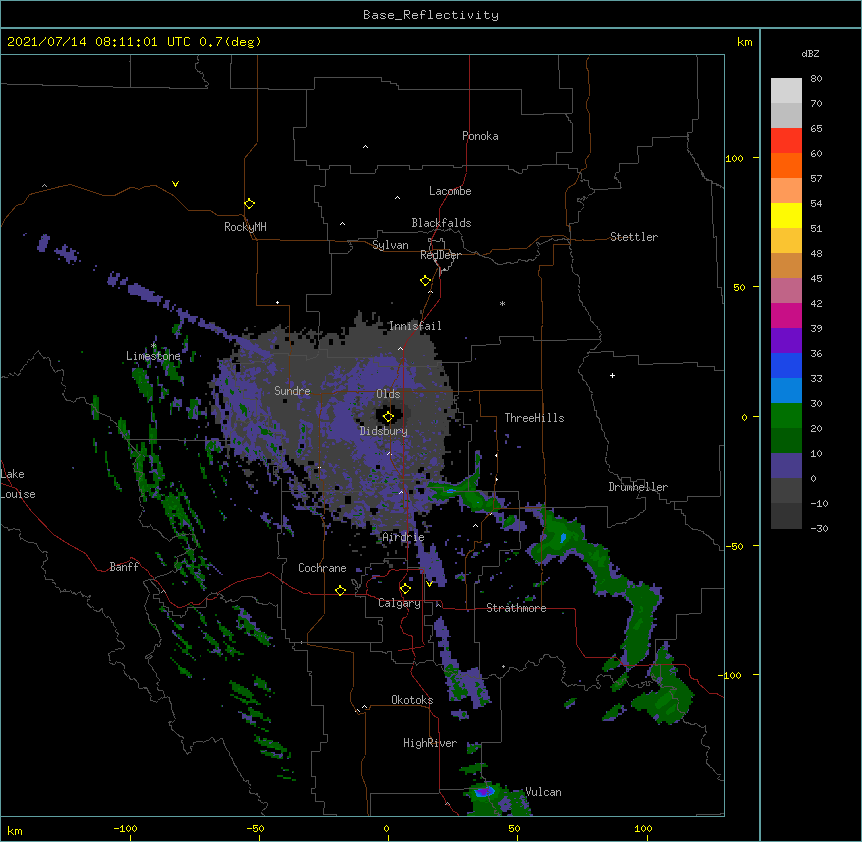Click the Strathmore label
The image size is (862, 842).
(516, 608)
